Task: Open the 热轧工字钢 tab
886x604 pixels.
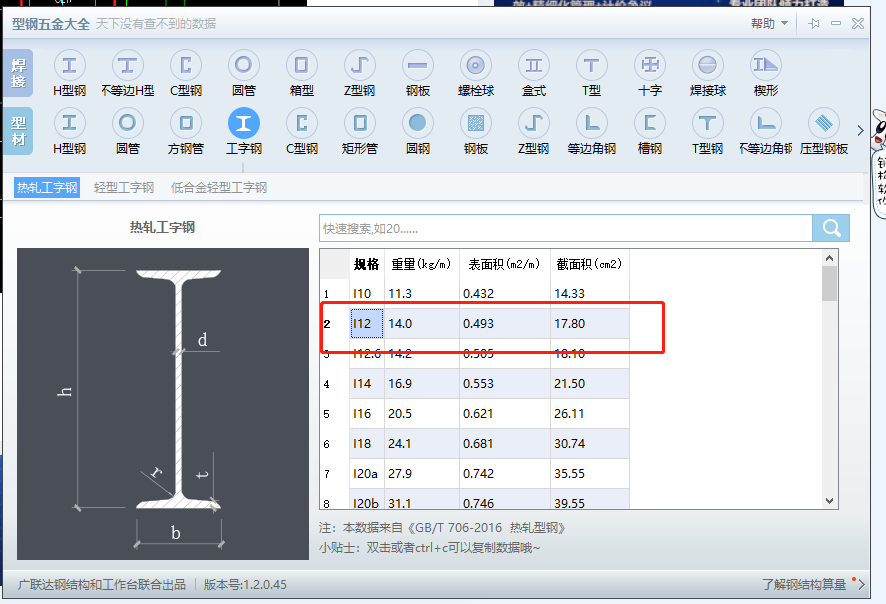Action: [x=47, y=188]
